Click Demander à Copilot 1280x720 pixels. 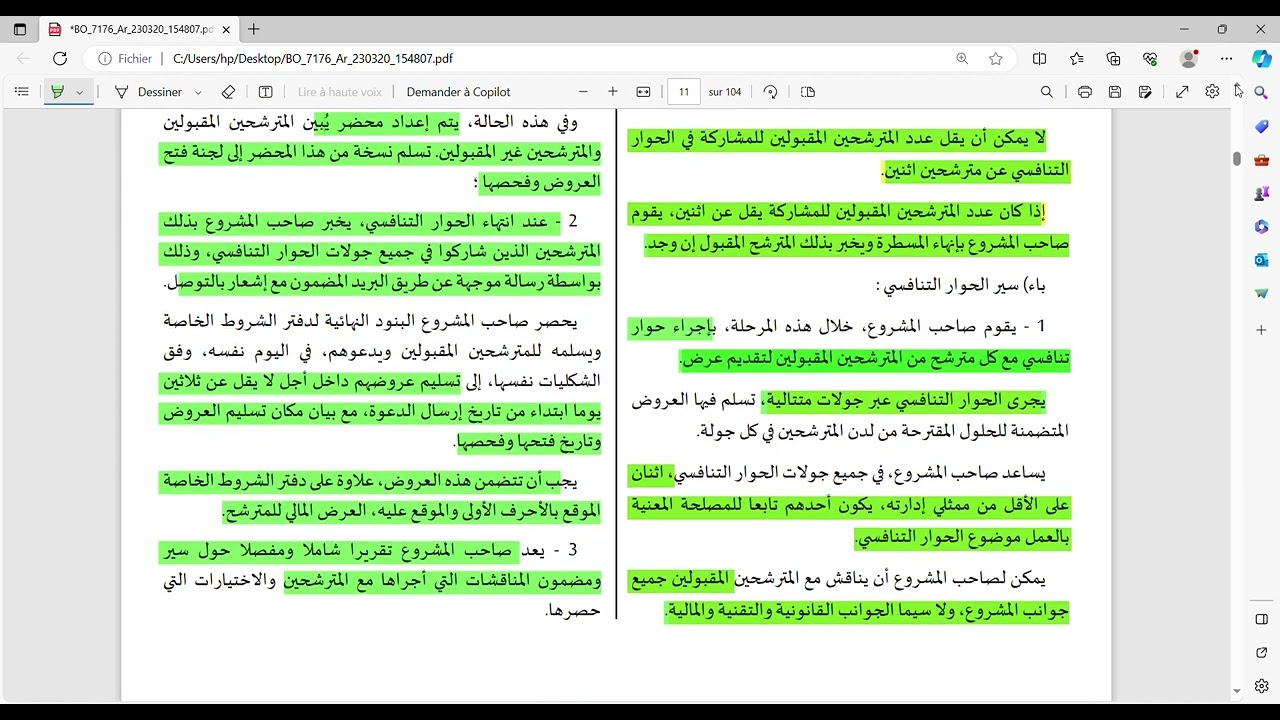pyautogui.click(x=458, y=92)
